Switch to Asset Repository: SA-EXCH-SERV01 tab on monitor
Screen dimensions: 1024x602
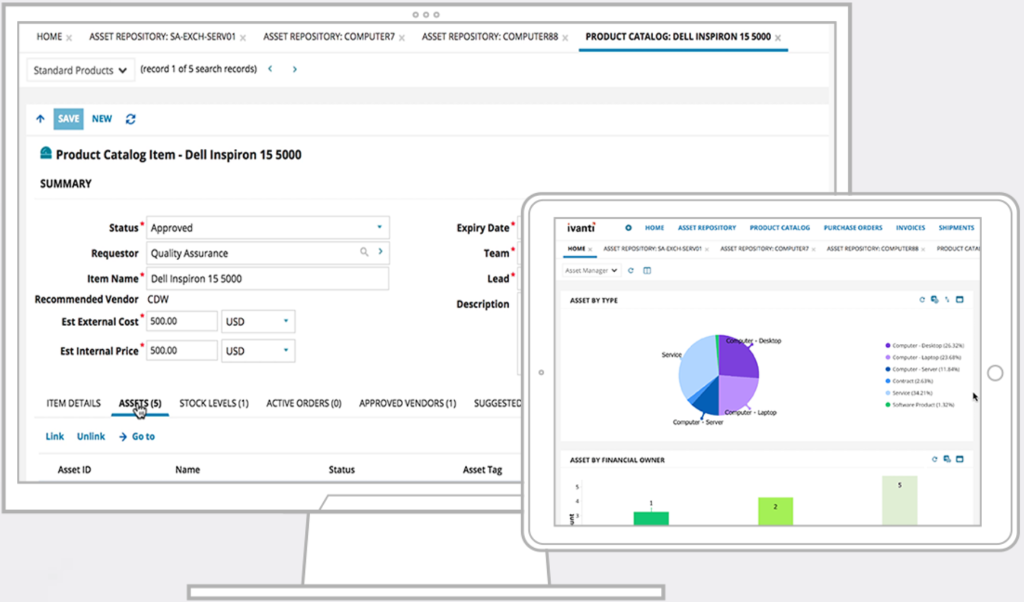pos(162,37)
